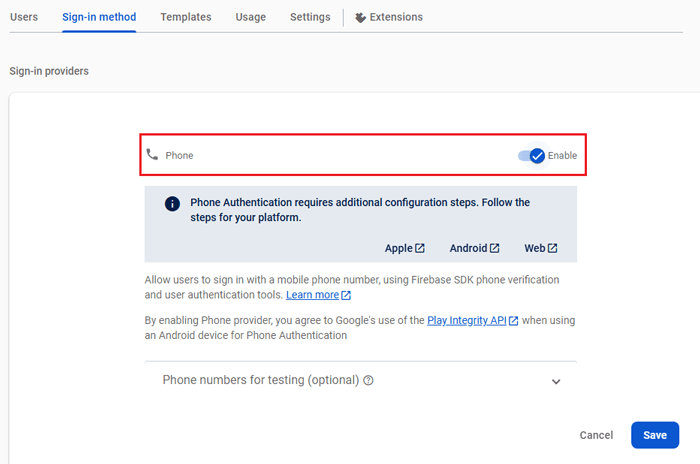Click the Phone numbers for testing label
The height and width of the screenshot is (464, 700).
[x=261, y=380]
